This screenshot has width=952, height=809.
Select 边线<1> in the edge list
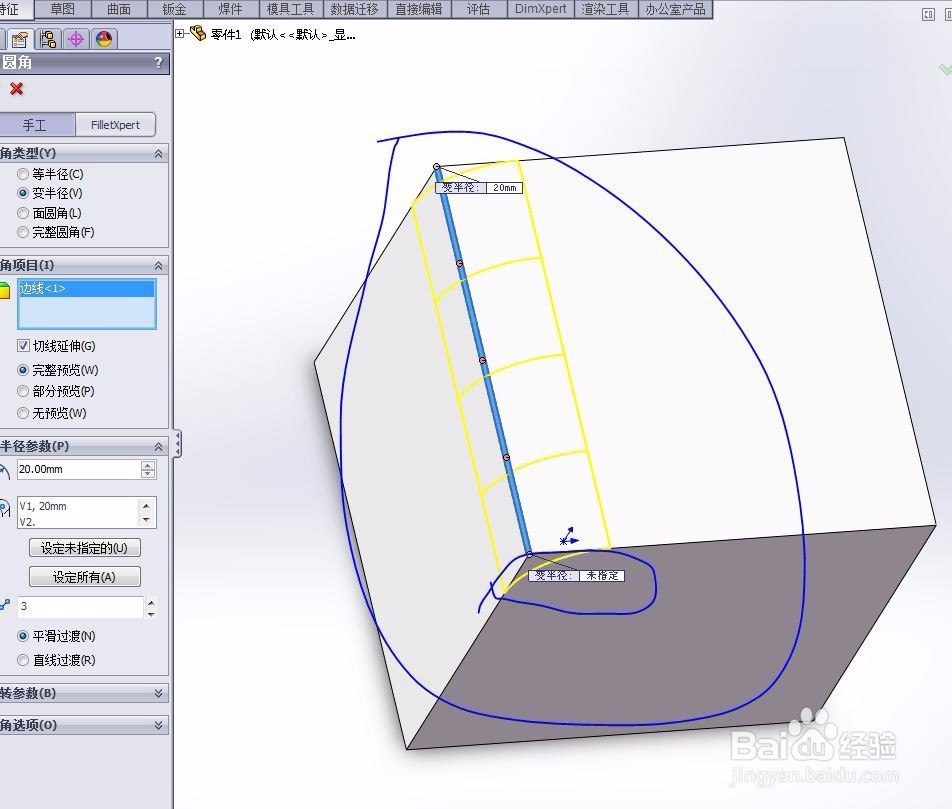pos(87,288)
